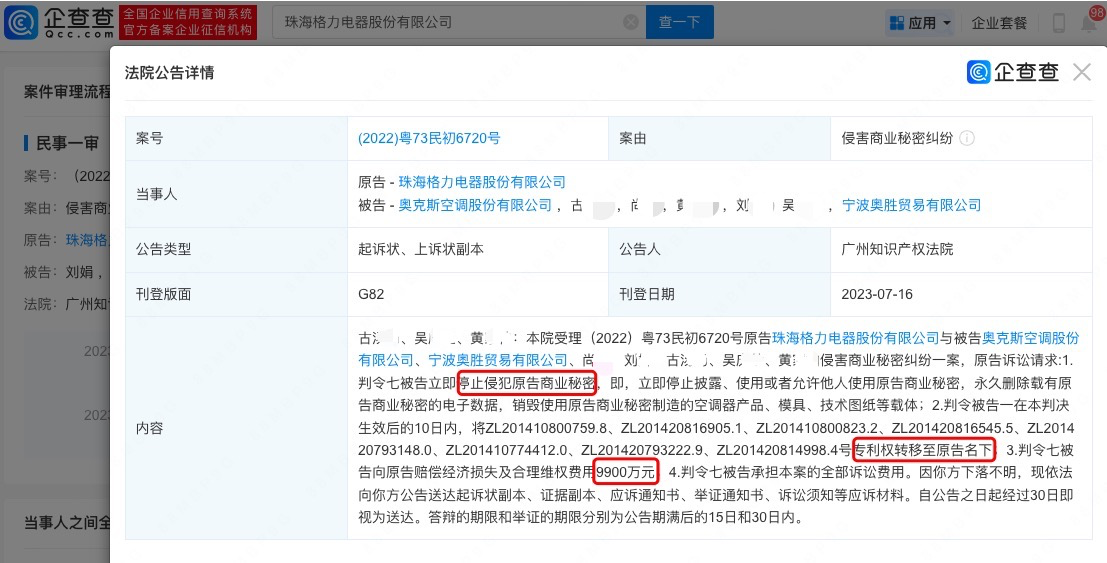Click the 案件审理流程 heading in background
Viewport: 1107px width, 563px height.
point(67,92)
